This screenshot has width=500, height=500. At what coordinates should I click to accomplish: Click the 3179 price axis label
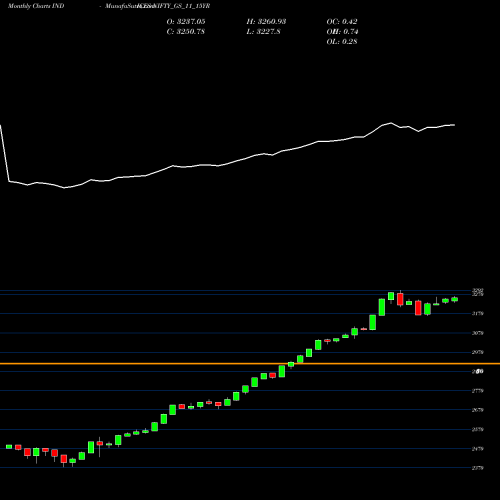[x=478, y=313]
